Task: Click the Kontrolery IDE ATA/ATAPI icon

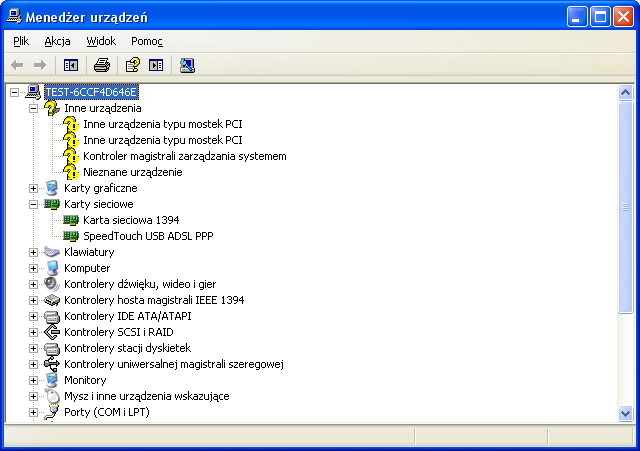Action: click(x=52, y=316)
